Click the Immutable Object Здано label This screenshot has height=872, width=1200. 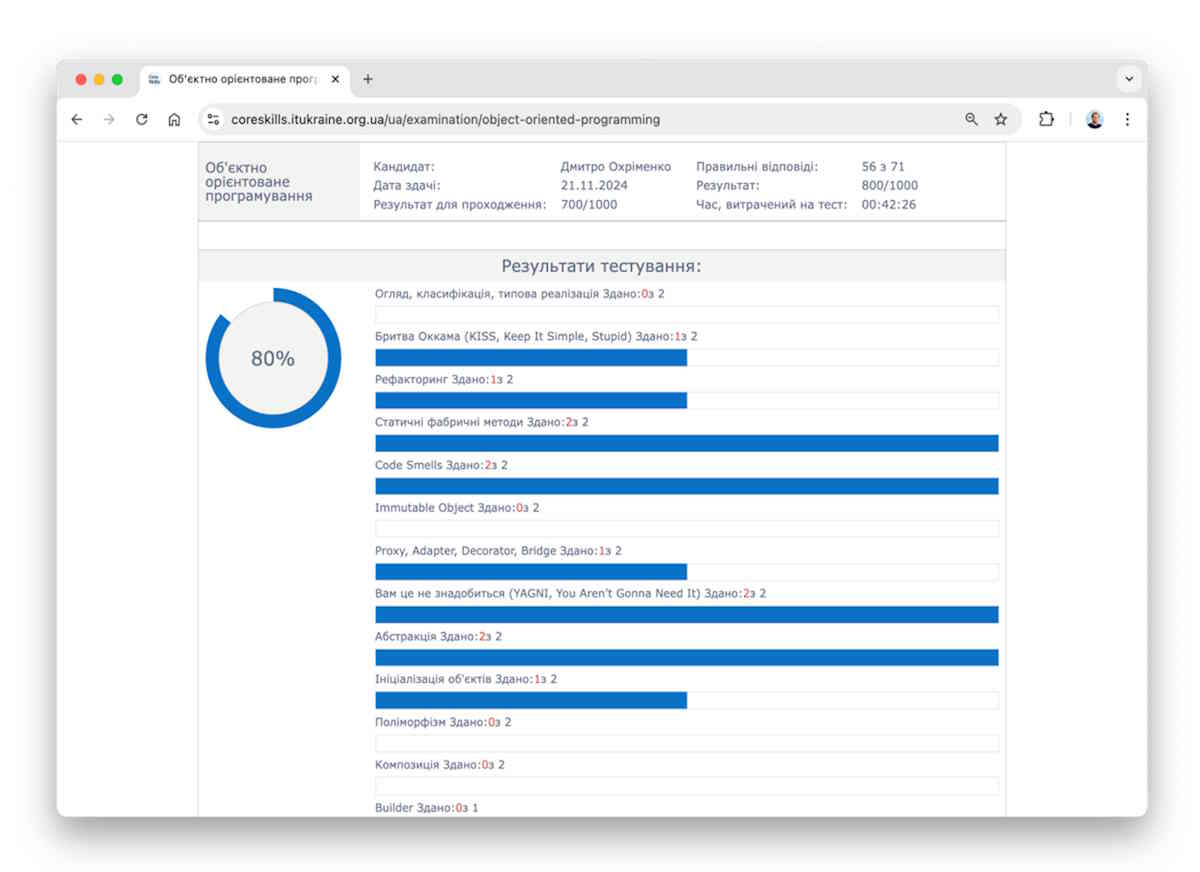[457, 508]
